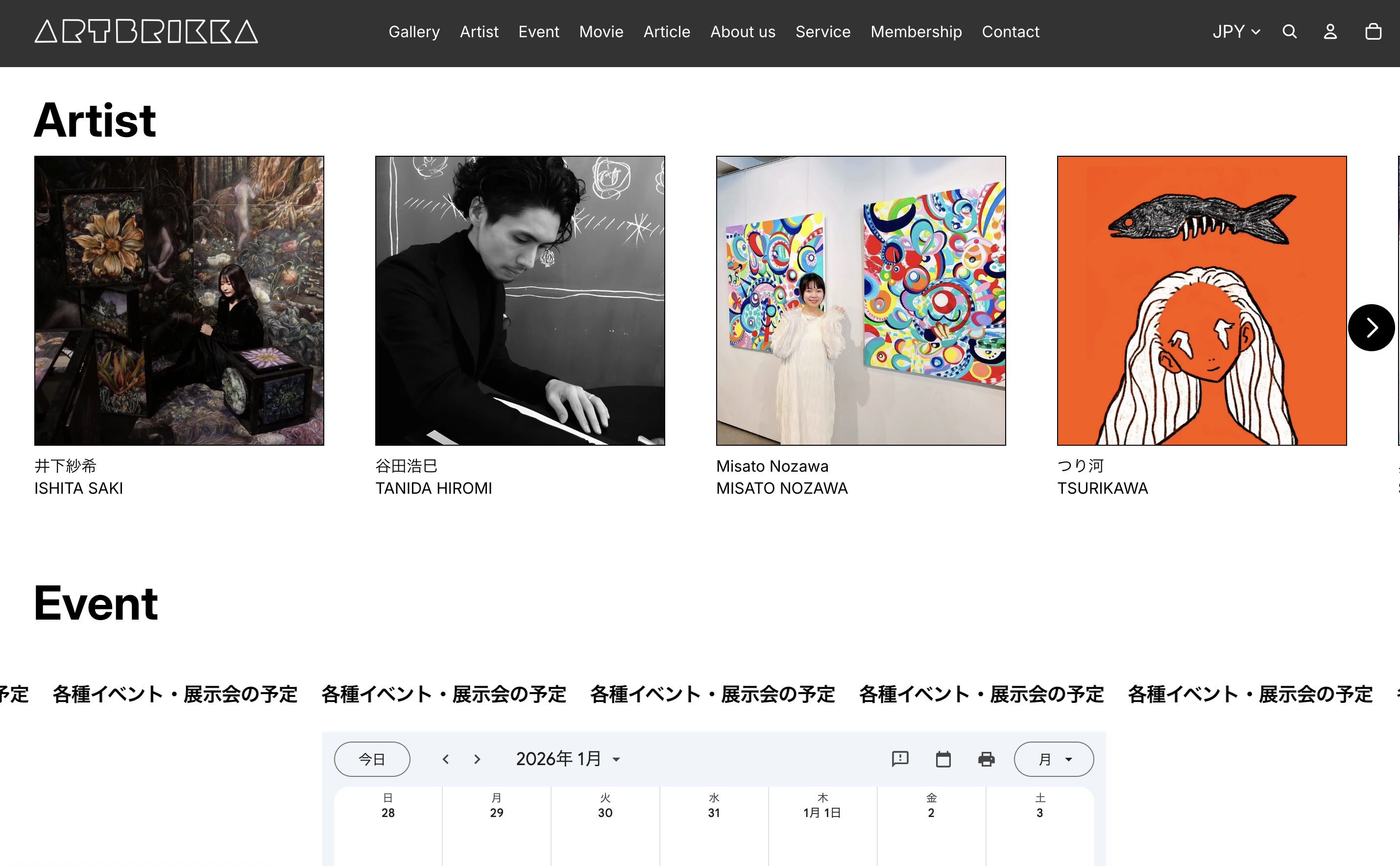Go to previous month in calendar
Image resolution: width=1400 pixels, height=866 pixels.
(446, 759)
